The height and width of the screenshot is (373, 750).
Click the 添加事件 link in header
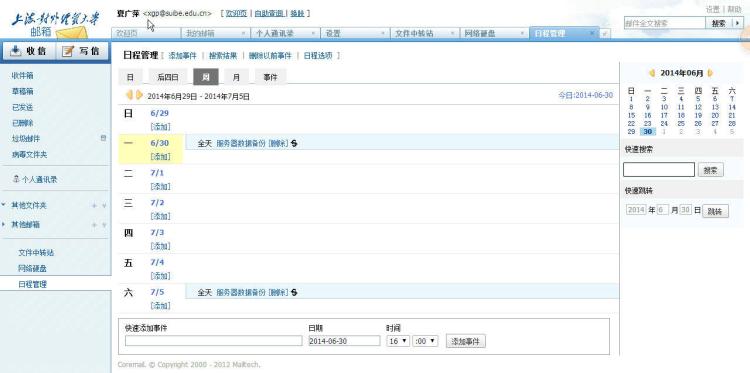183,56
